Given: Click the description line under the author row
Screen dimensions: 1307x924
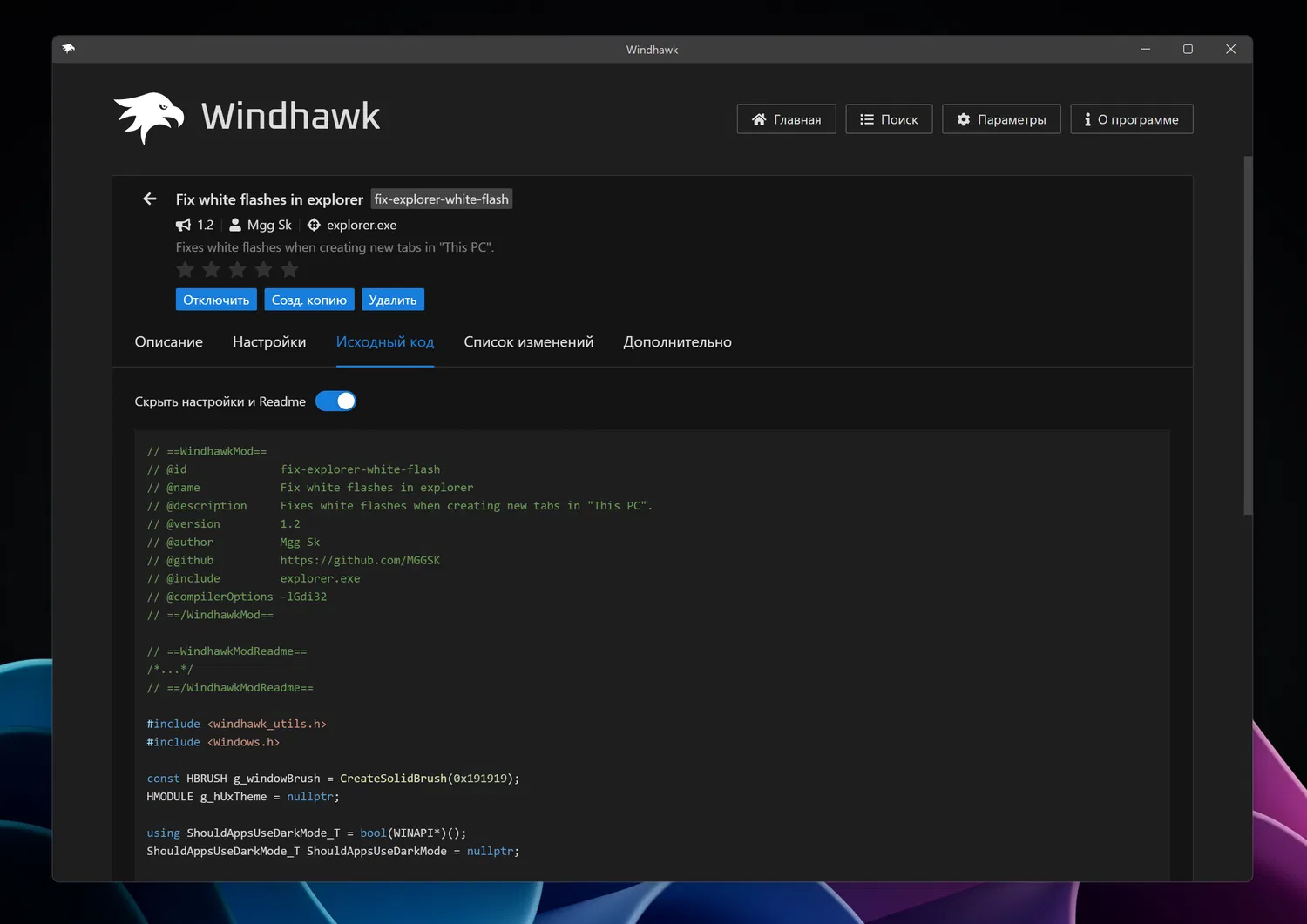Looking at the screenshot, I should tap(335, 247).
